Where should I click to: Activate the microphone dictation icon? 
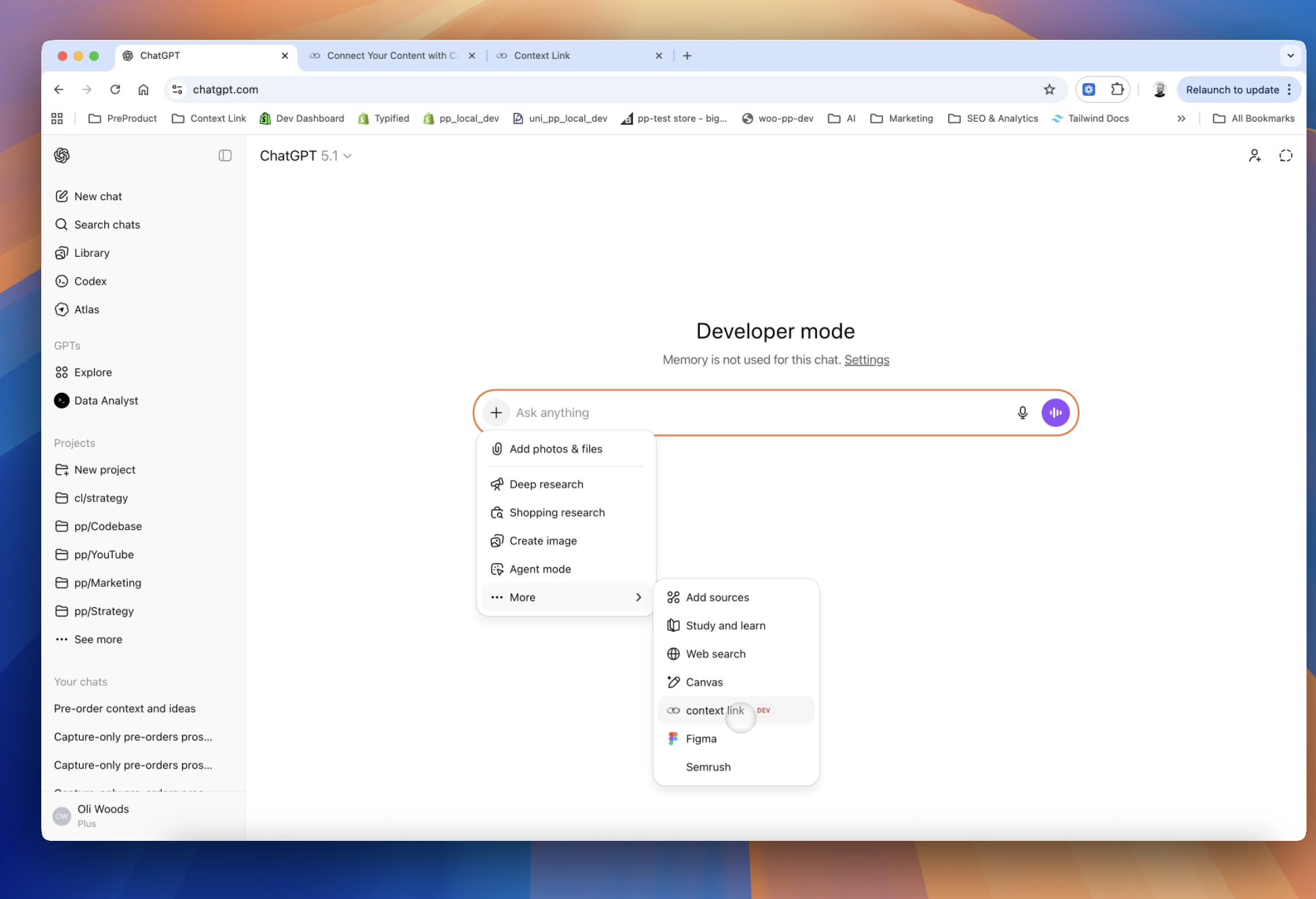click(1023, 412)
